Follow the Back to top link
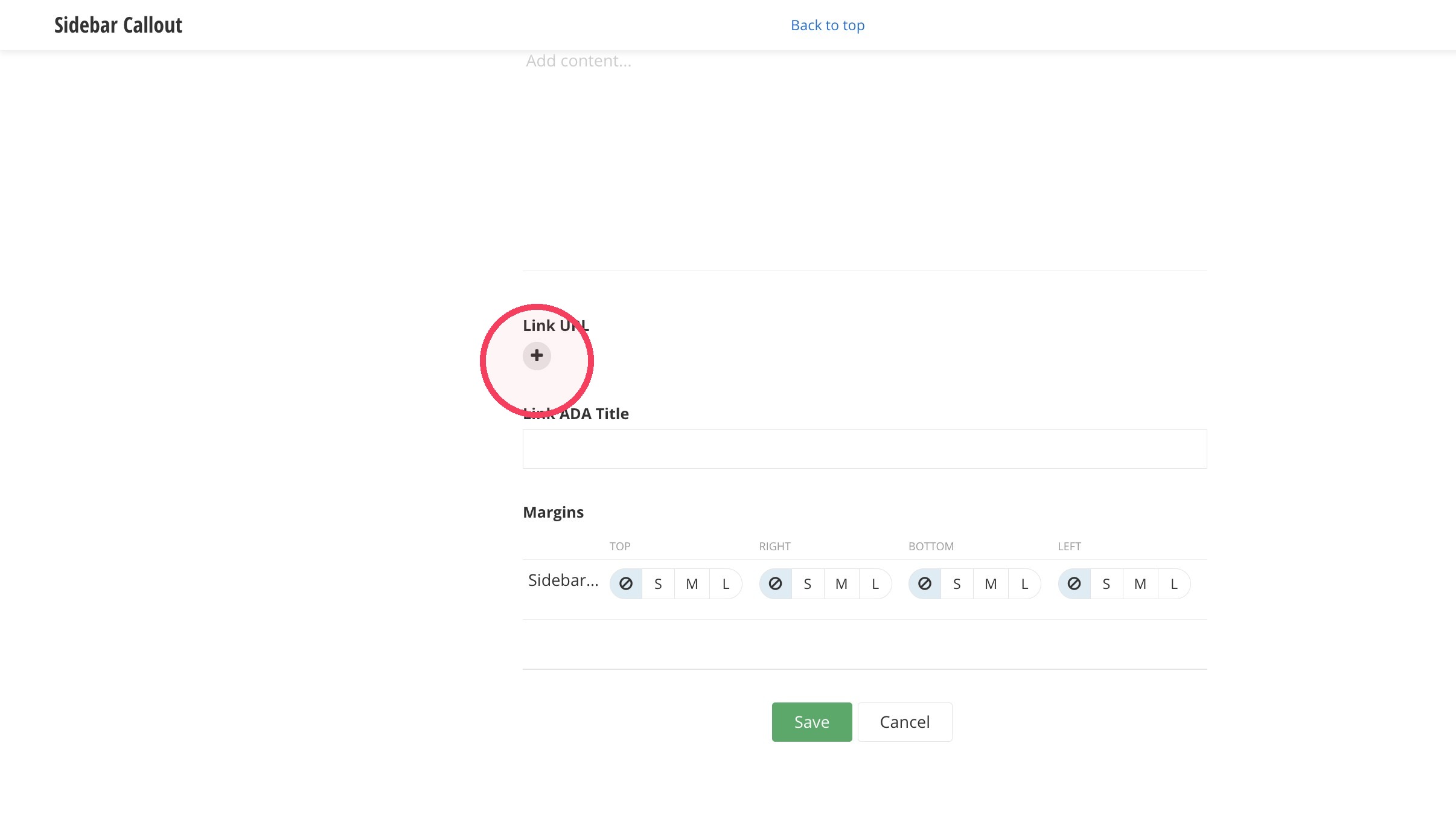 (x=828, y=25)
